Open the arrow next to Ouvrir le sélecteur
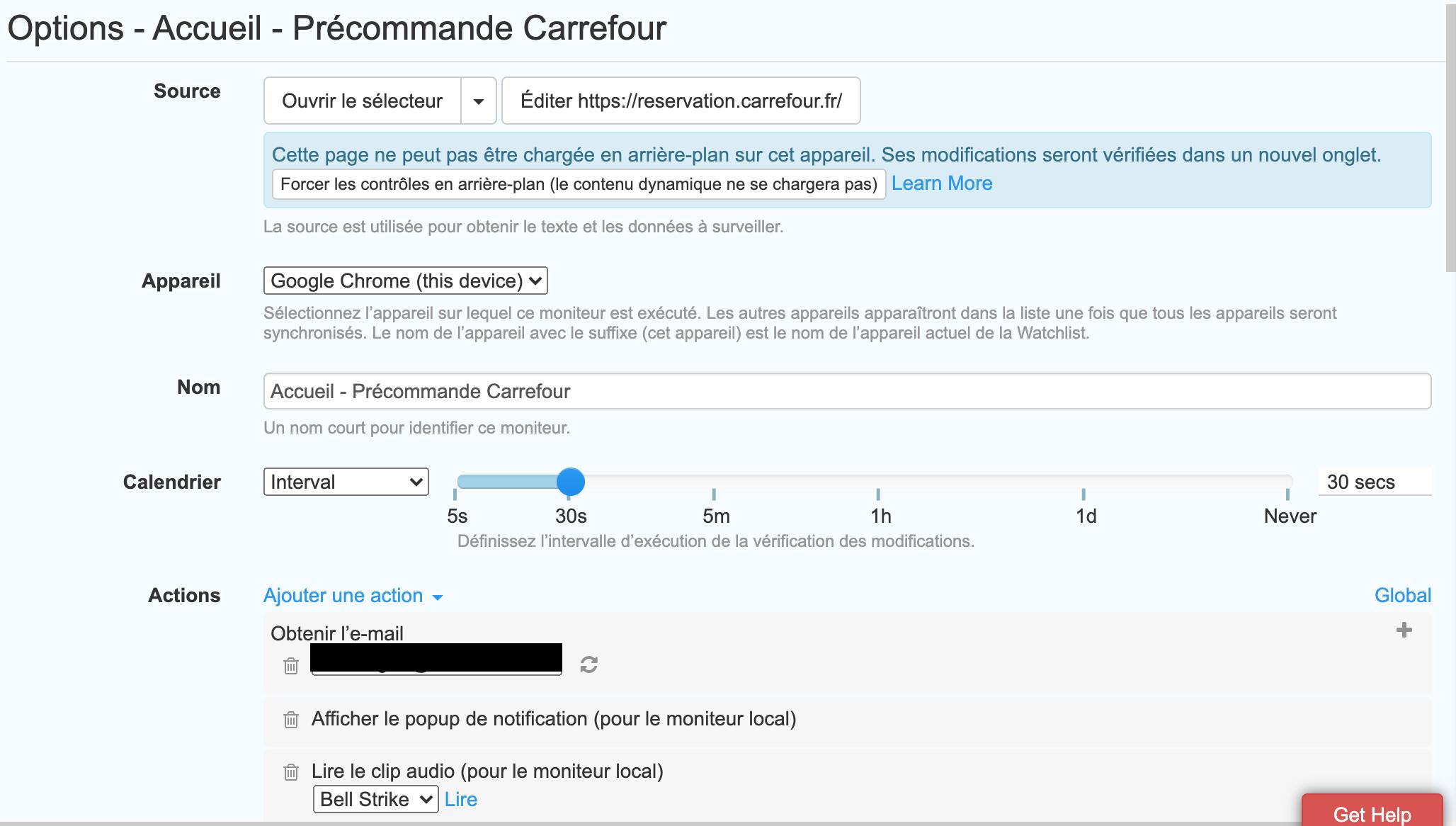Screen dimensions: 1456x826 (479, 101)
